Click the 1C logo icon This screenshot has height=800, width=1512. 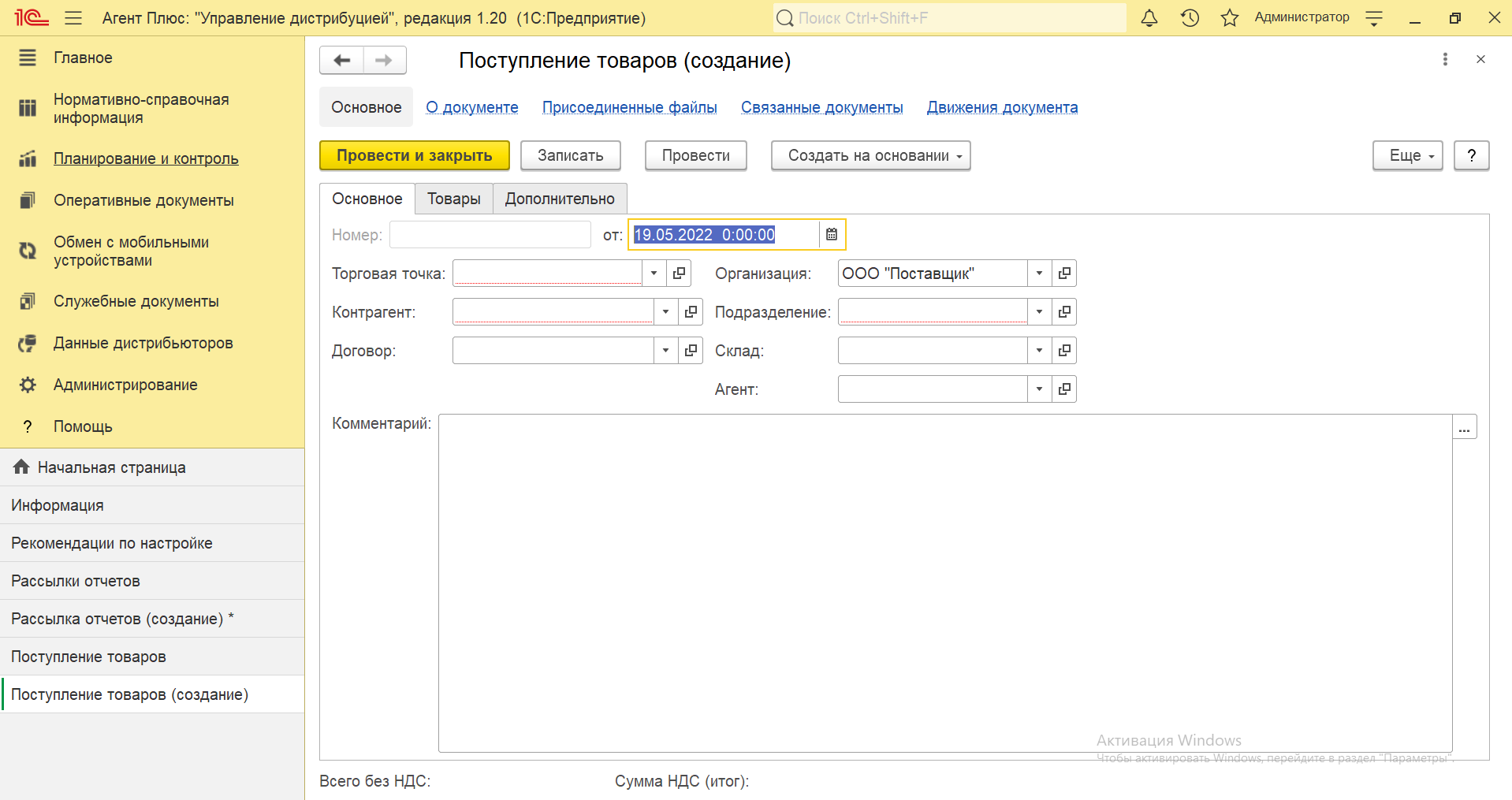tap(32, 17)
